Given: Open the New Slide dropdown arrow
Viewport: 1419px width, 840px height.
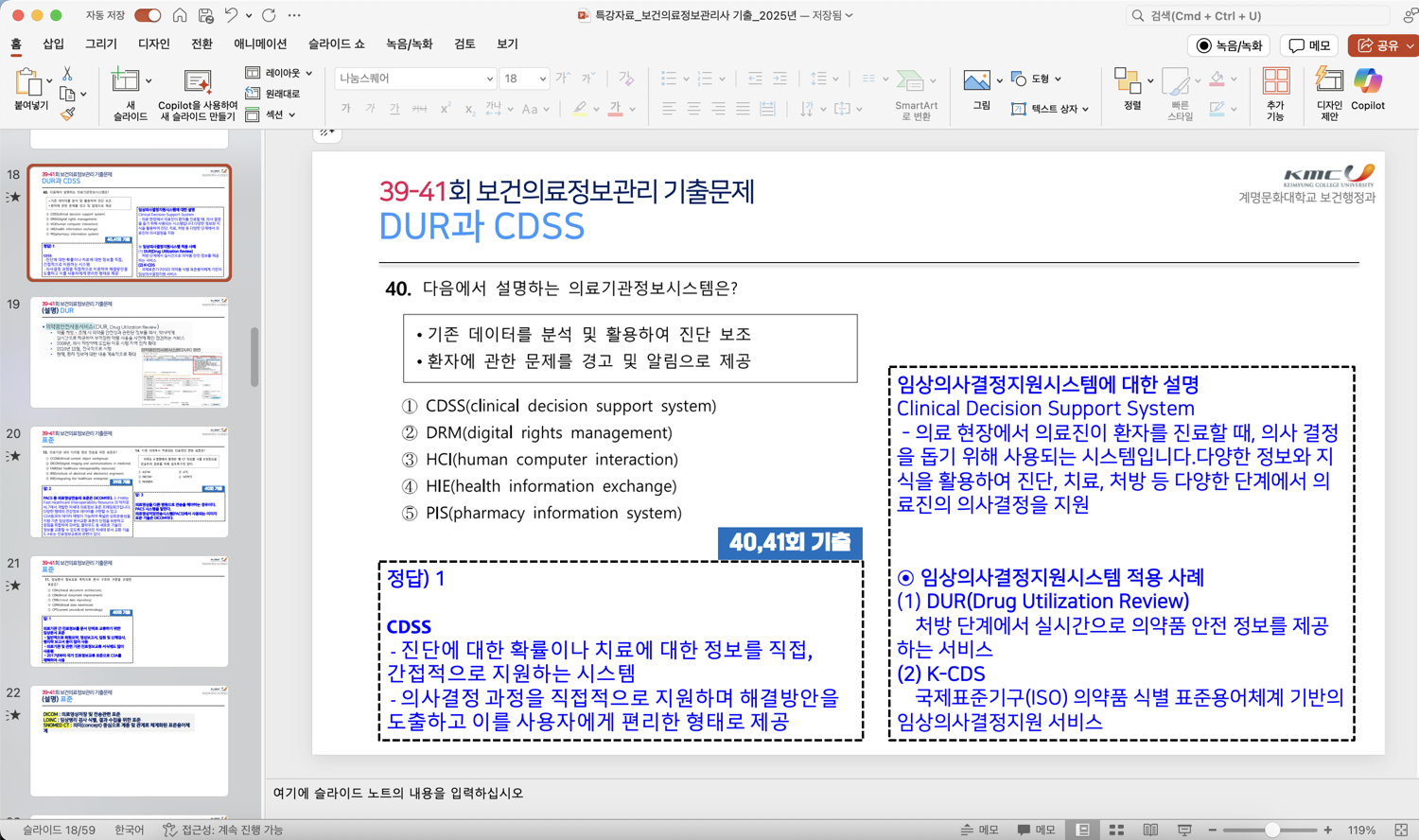Looking at the screenshot, I should click(149, 81).
